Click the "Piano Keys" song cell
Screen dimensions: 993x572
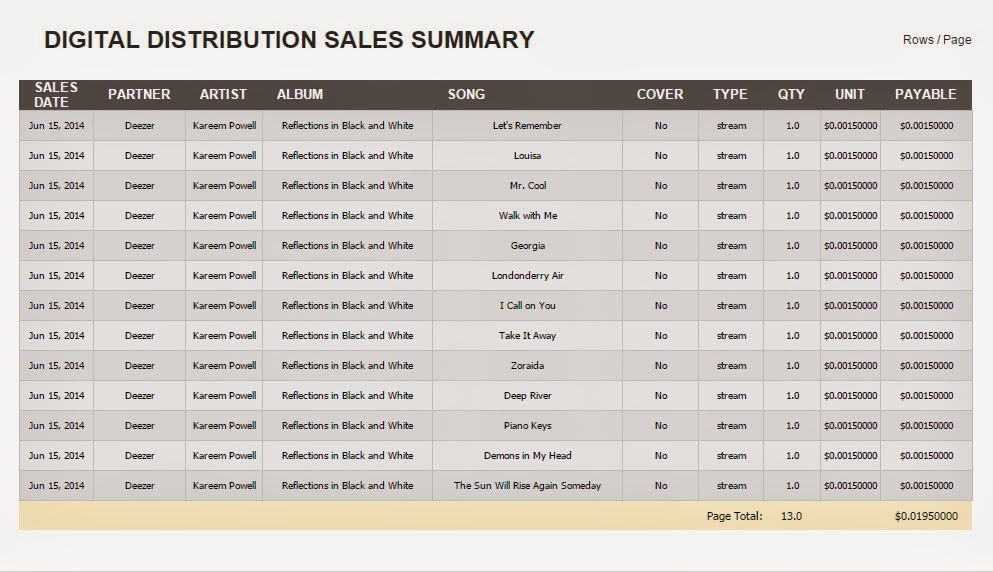click(x=527, y=426)
